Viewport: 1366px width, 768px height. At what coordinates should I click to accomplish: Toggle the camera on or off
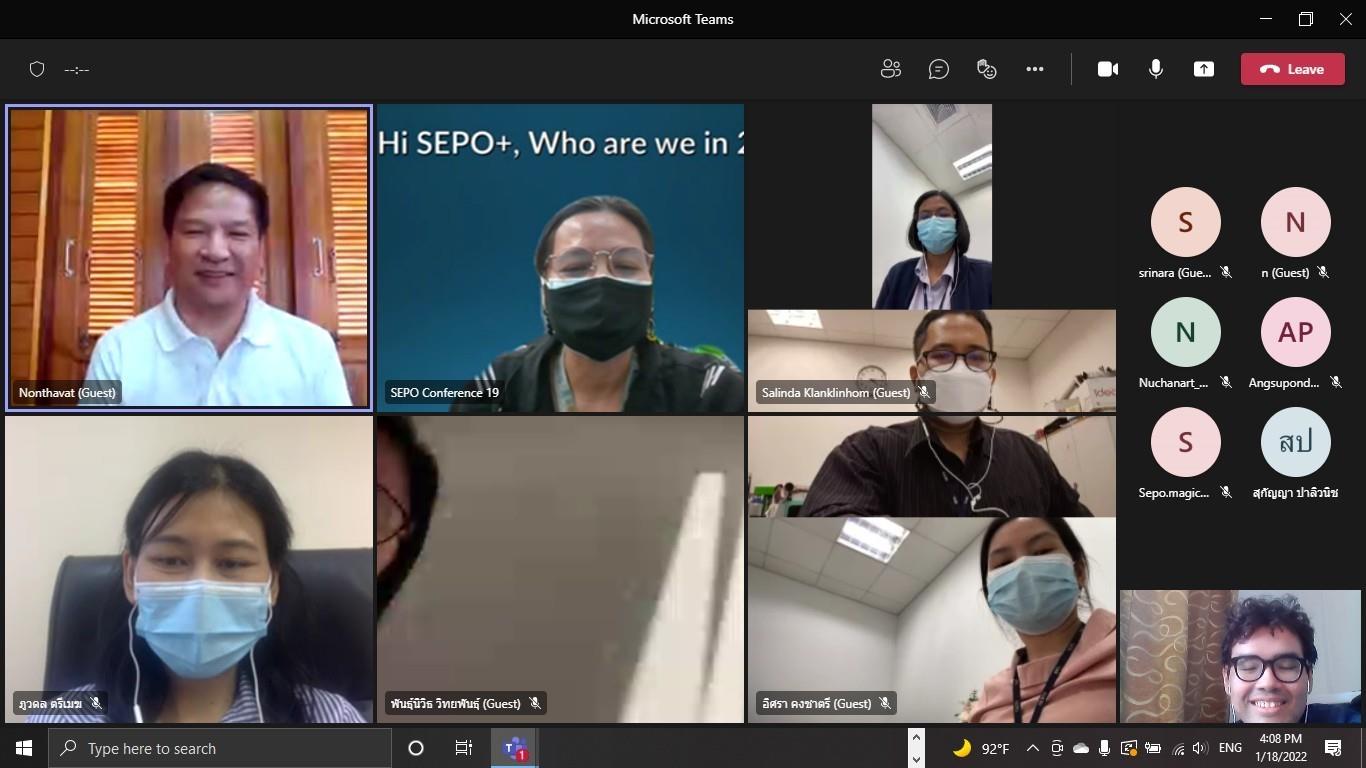click(1108, 69)
